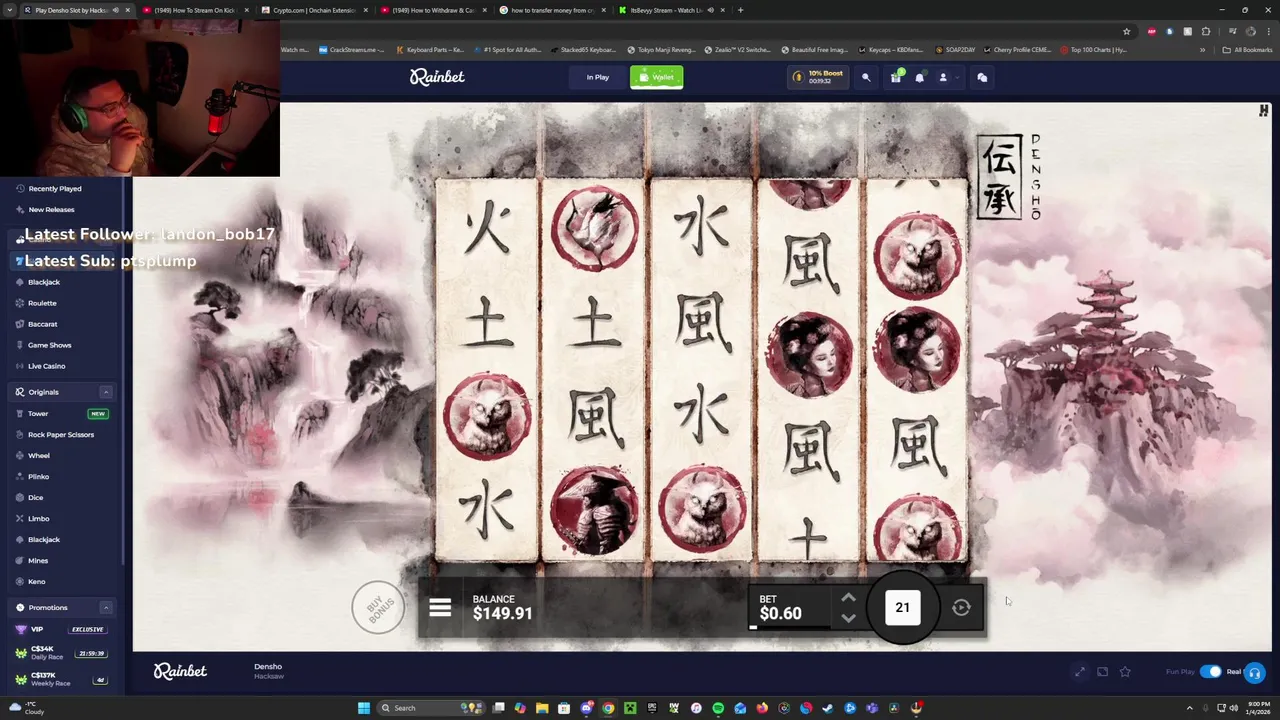The image size is (1280, 720).
Task: Click the fullscreen expand icon below game
Action: (x=1079, y=672)
